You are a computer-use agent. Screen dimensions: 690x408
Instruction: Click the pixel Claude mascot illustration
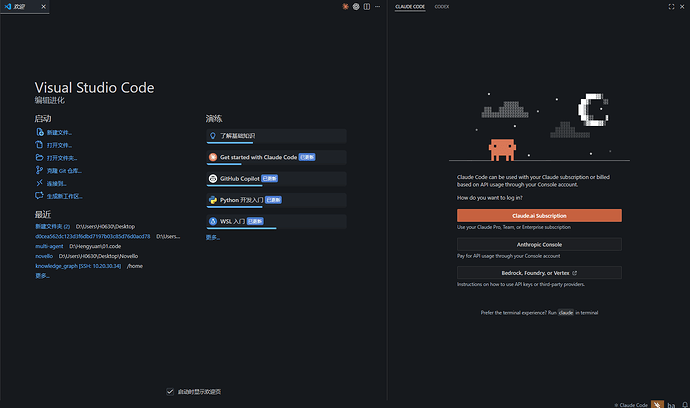click(x=502, y=150)
